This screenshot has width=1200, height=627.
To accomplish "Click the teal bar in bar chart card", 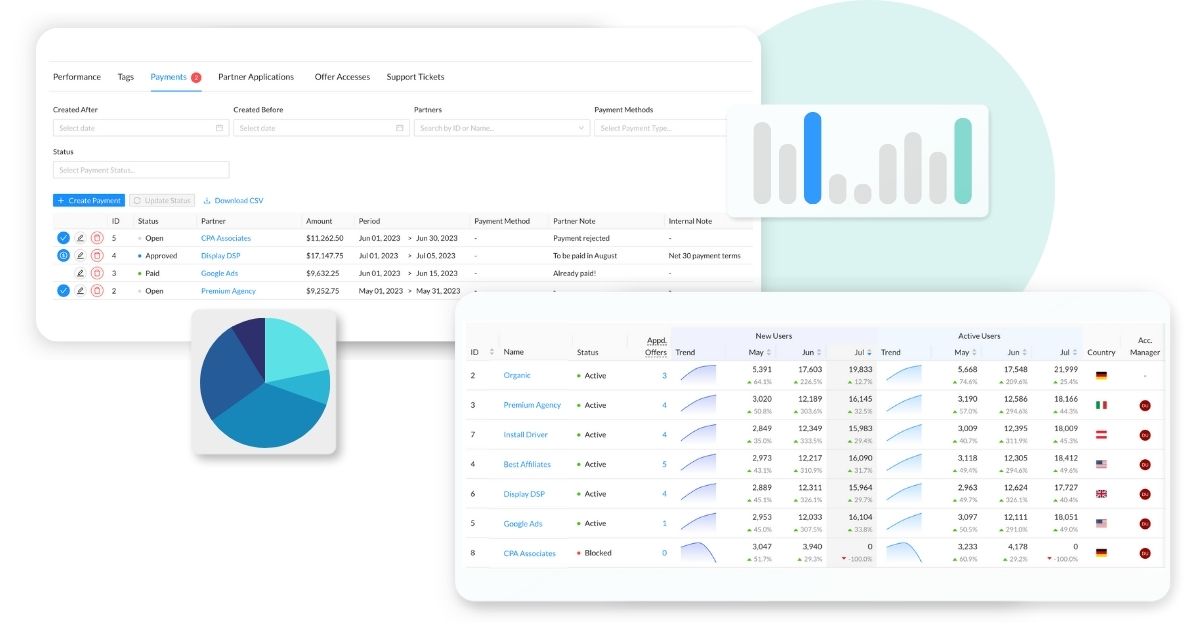I will click(x=962, y=161).
